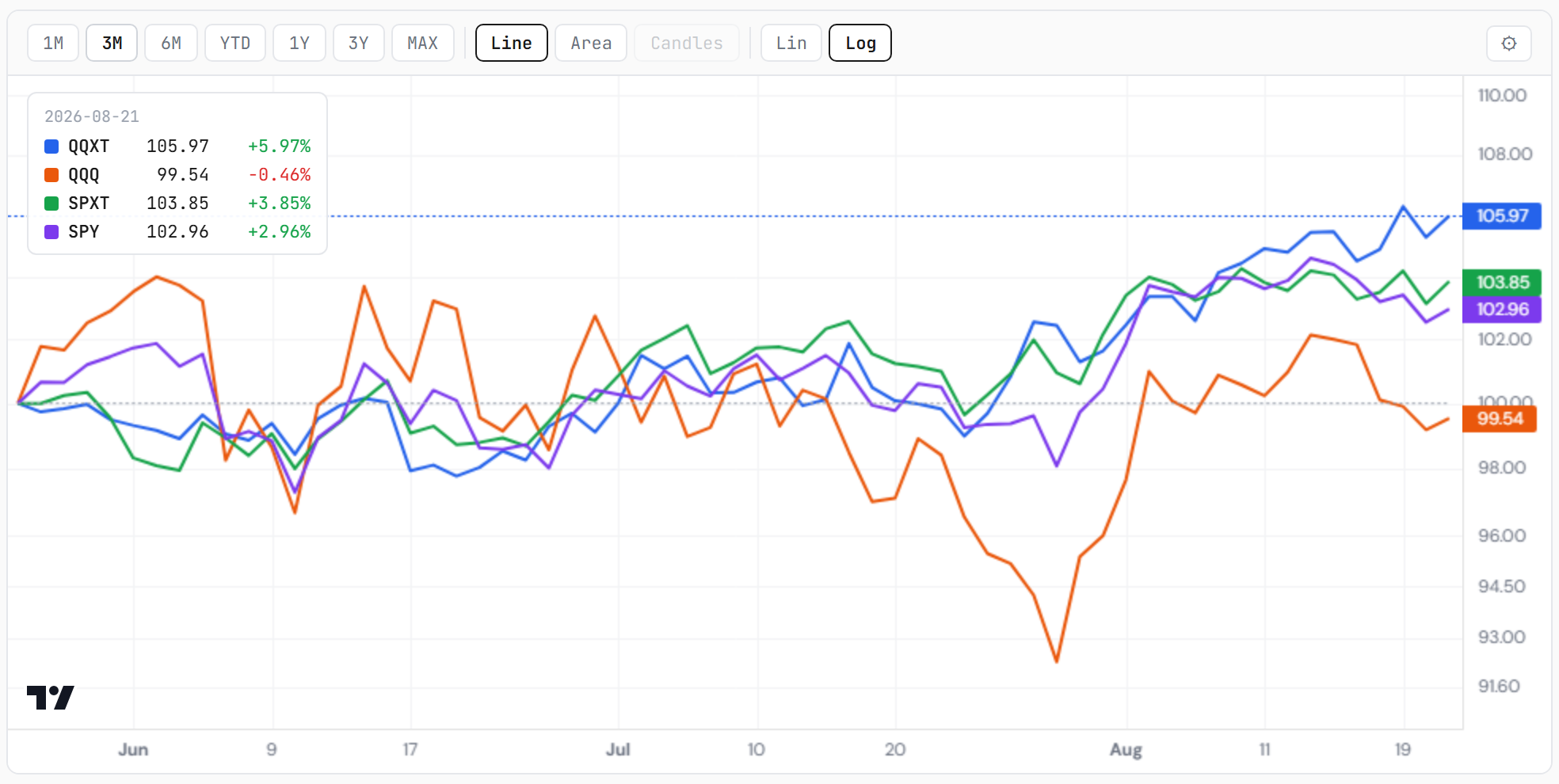Image resolution: width=1559 pixels, height=784 pixels.
Task: Click the 93.00 price axis label
Action: [1502, 637]
